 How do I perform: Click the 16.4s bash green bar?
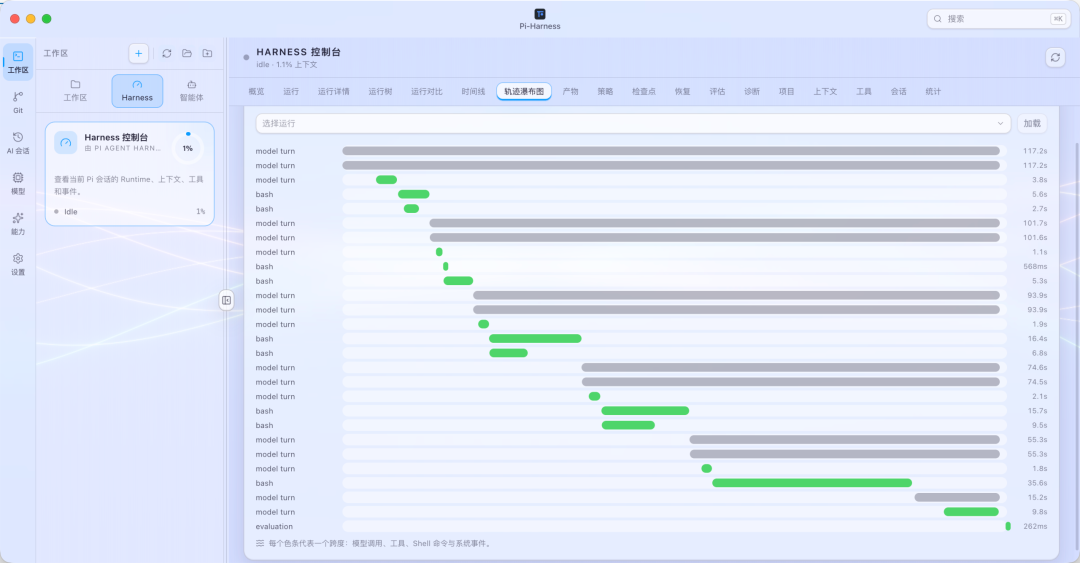(x=535, y=338)
